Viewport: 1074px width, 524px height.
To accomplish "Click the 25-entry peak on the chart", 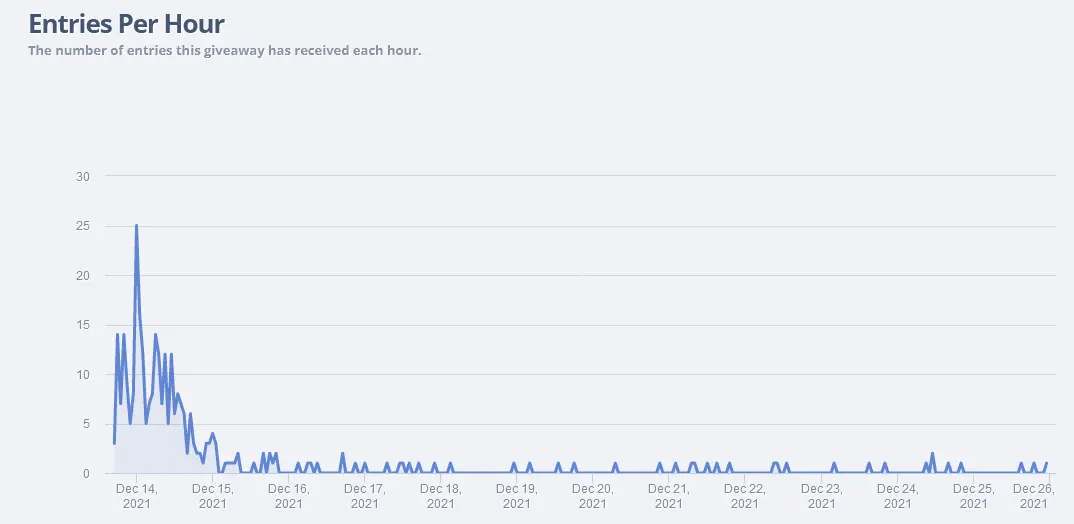I will [136, 225].
